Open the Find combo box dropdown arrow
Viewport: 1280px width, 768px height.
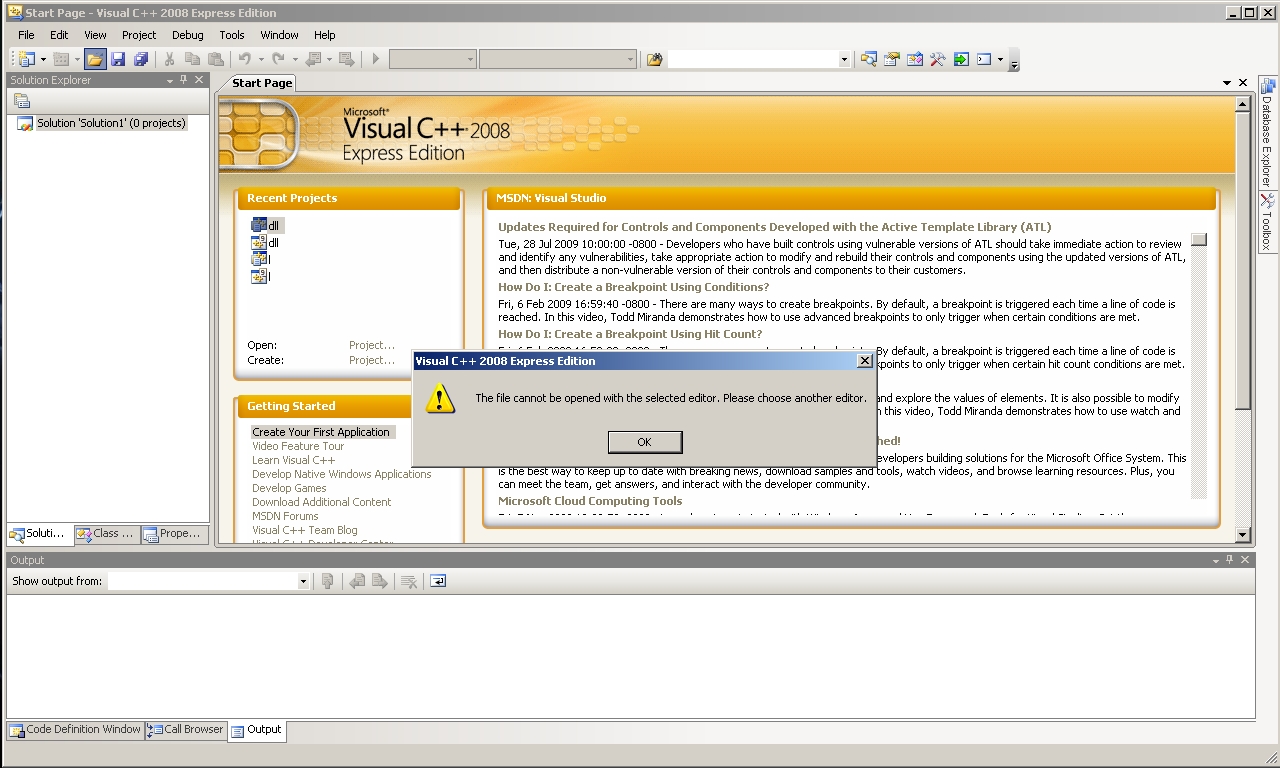844,60
